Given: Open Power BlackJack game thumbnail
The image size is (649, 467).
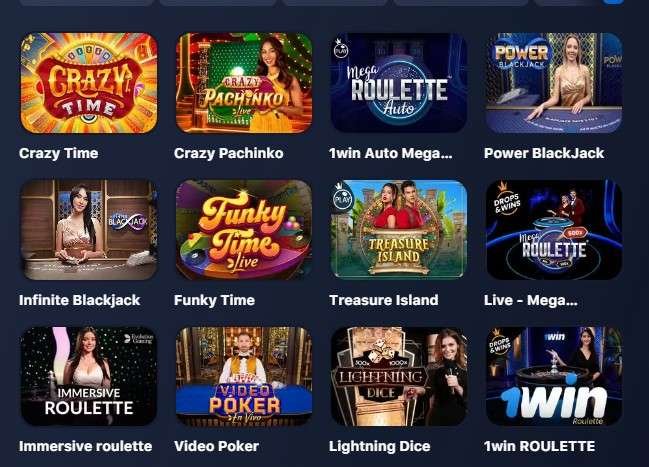Looking at the screenshot, I should click(x=554, y=83).
